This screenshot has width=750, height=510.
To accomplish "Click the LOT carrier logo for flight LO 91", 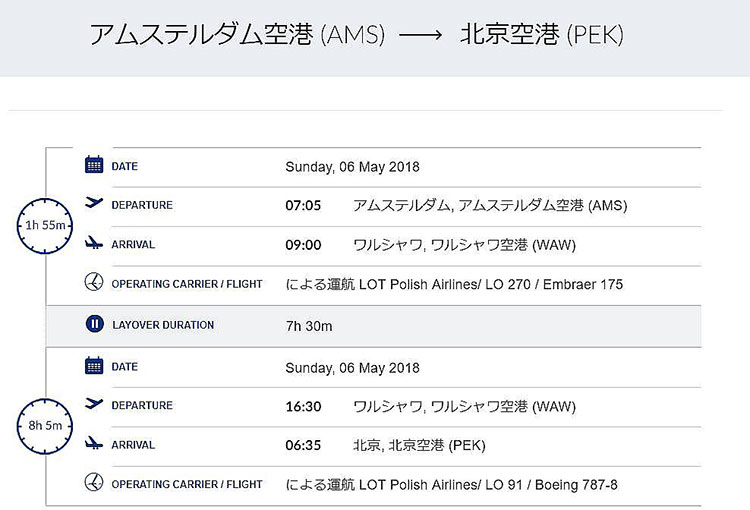I will coord(94,482).
